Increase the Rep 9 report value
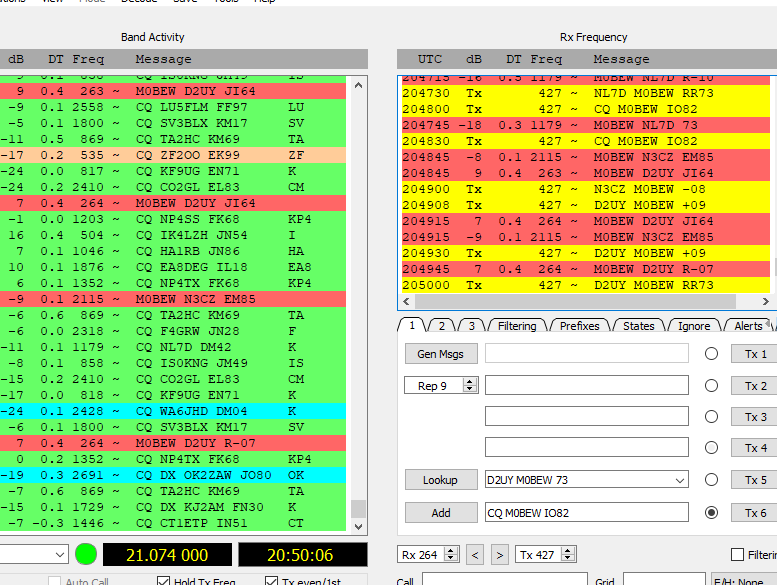777x585 pixels. (x=470, y=382)
